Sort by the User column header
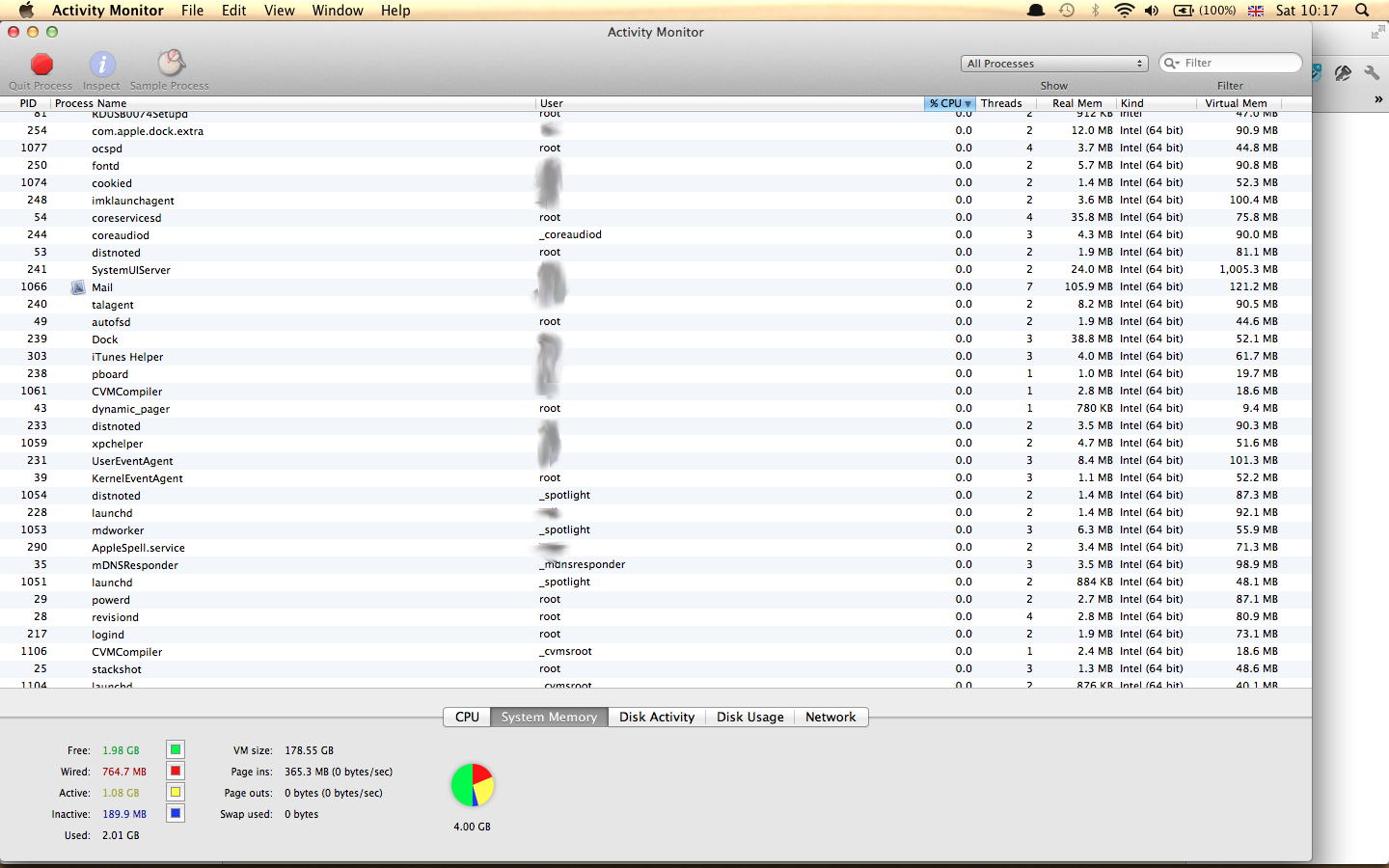 coord(730,103)
